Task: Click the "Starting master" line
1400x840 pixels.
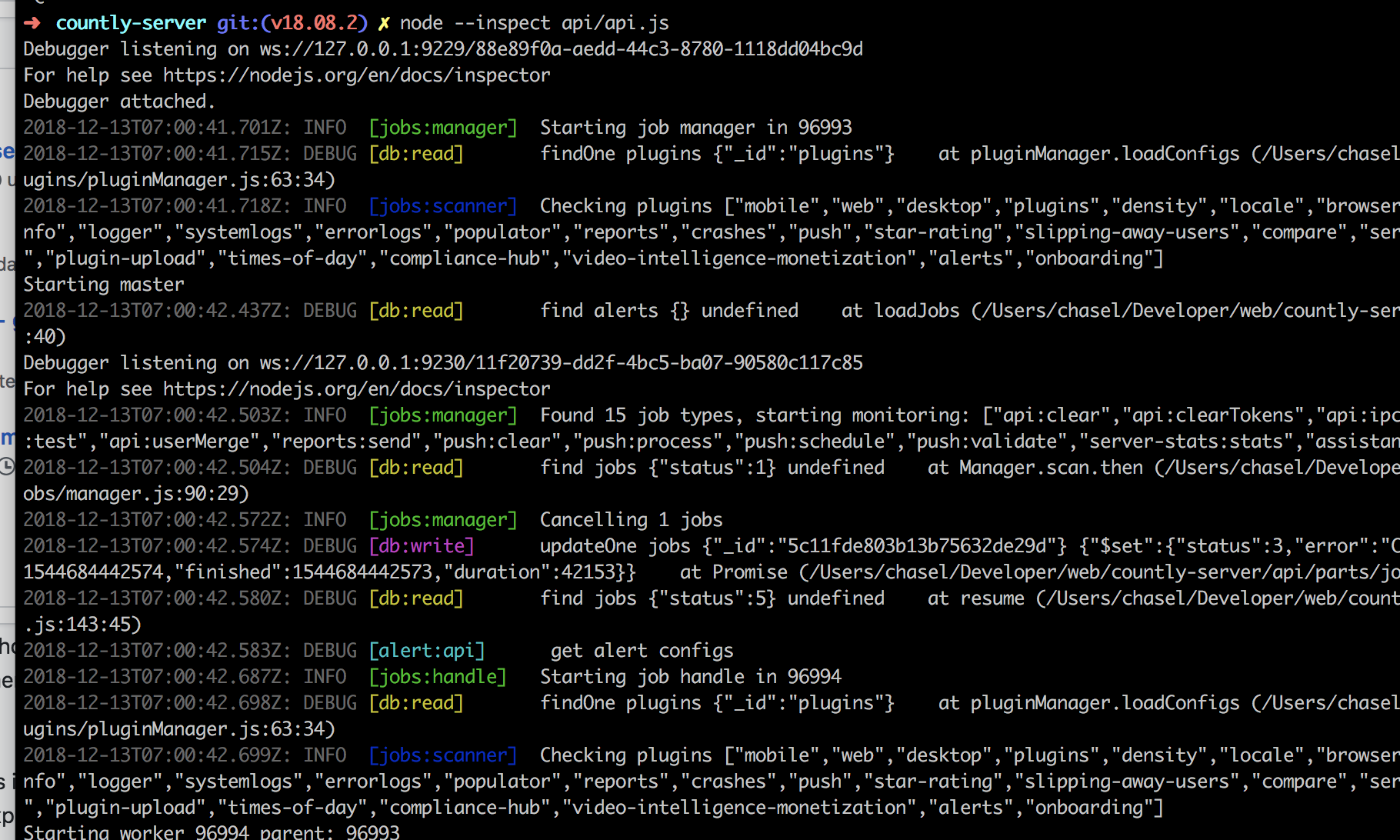Action: coord(104,285)
